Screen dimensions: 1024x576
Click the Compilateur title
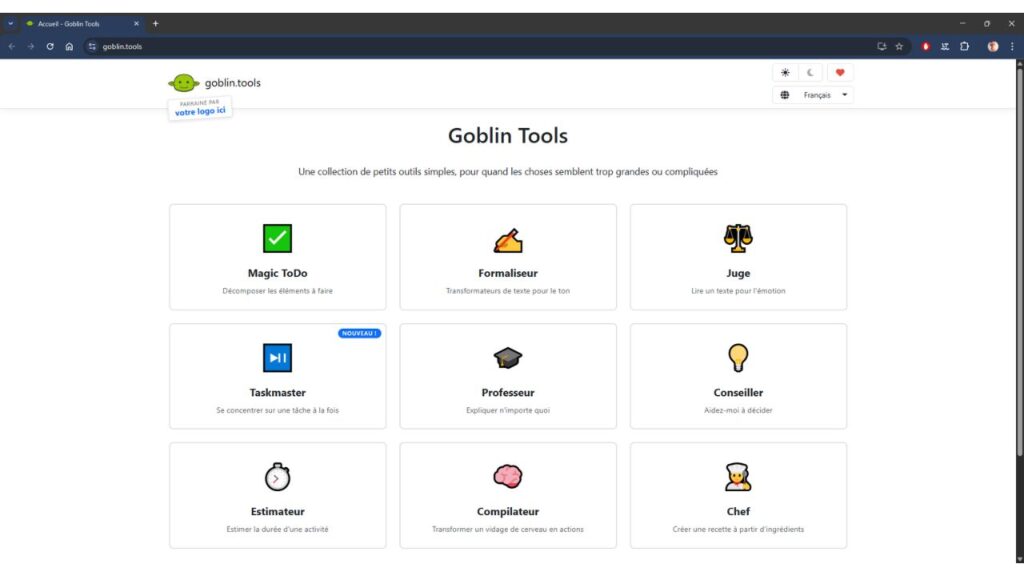click(x=507, y=511)
